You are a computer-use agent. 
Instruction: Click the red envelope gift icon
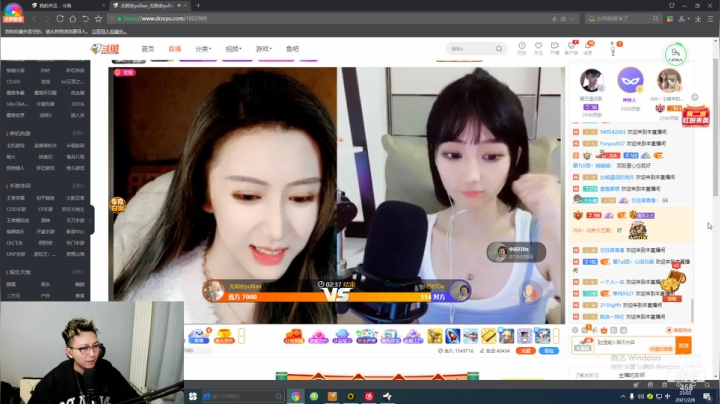(294, 337)
